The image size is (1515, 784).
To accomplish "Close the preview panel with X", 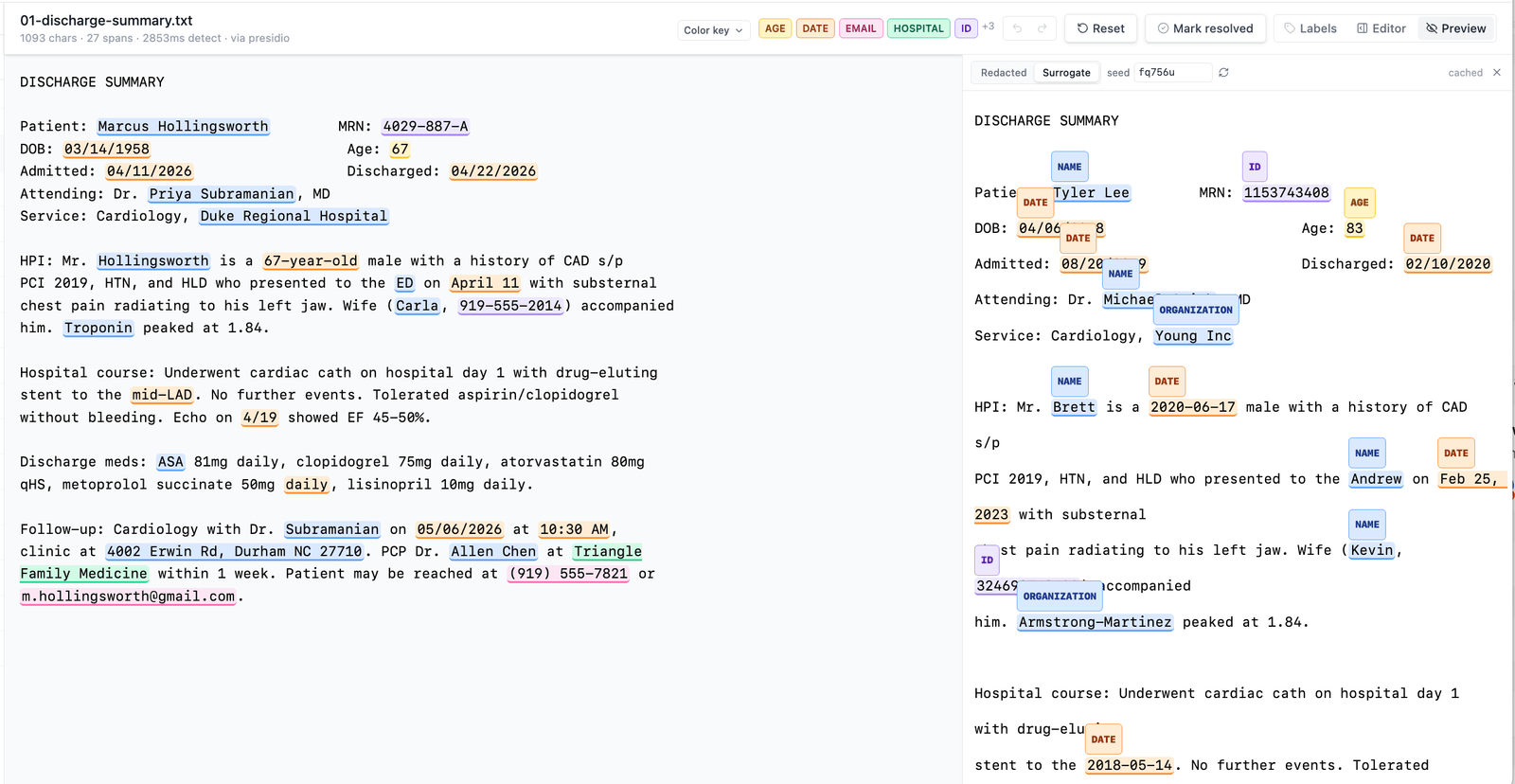I will 1497,73.
